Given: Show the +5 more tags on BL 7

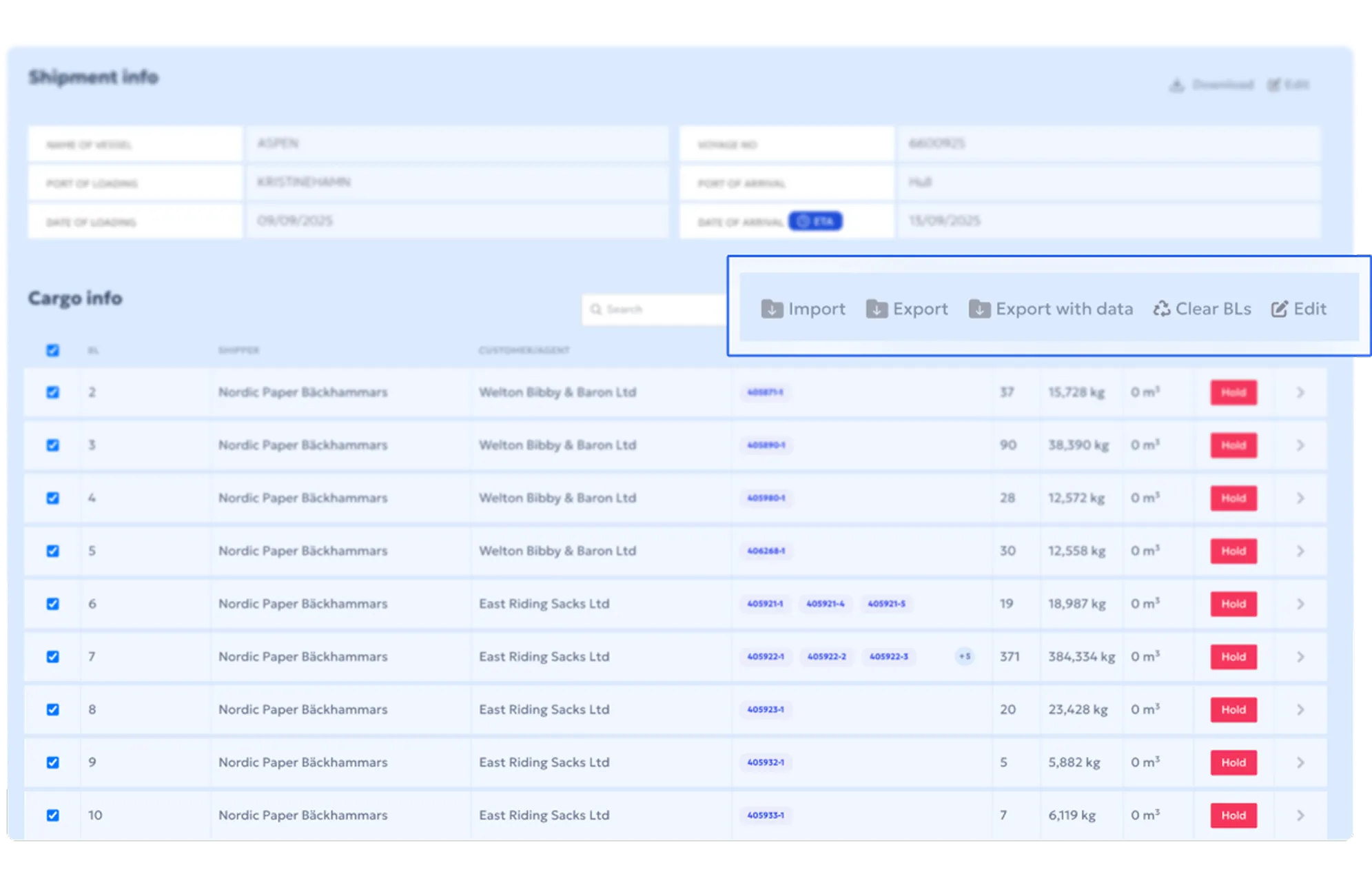Looking at the screenshot, I should pos(965,656).
